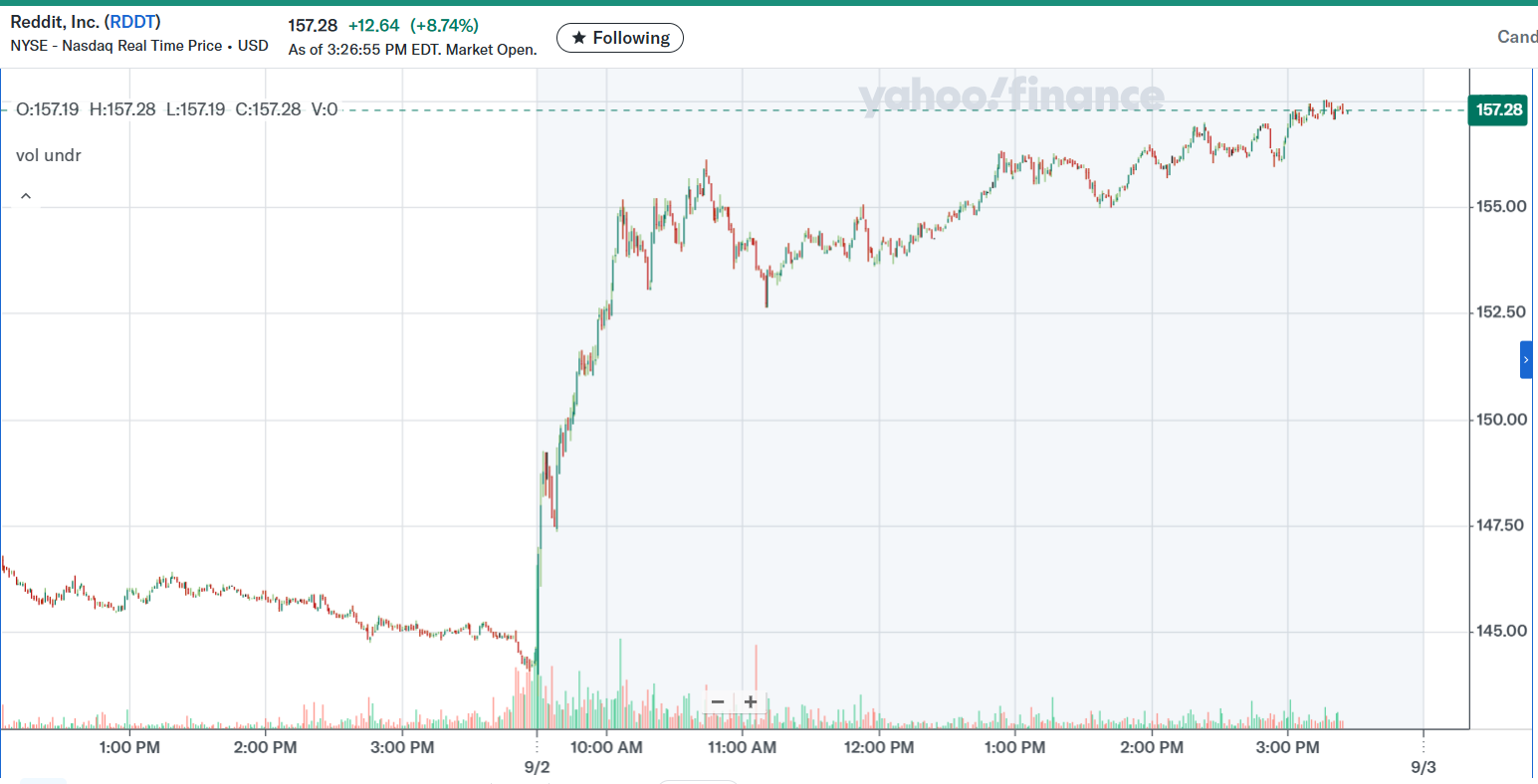Image resolution: width=1538 pixels, height=784 pixels.
Task: Select the vol undr study label
Action: (49, 155)
